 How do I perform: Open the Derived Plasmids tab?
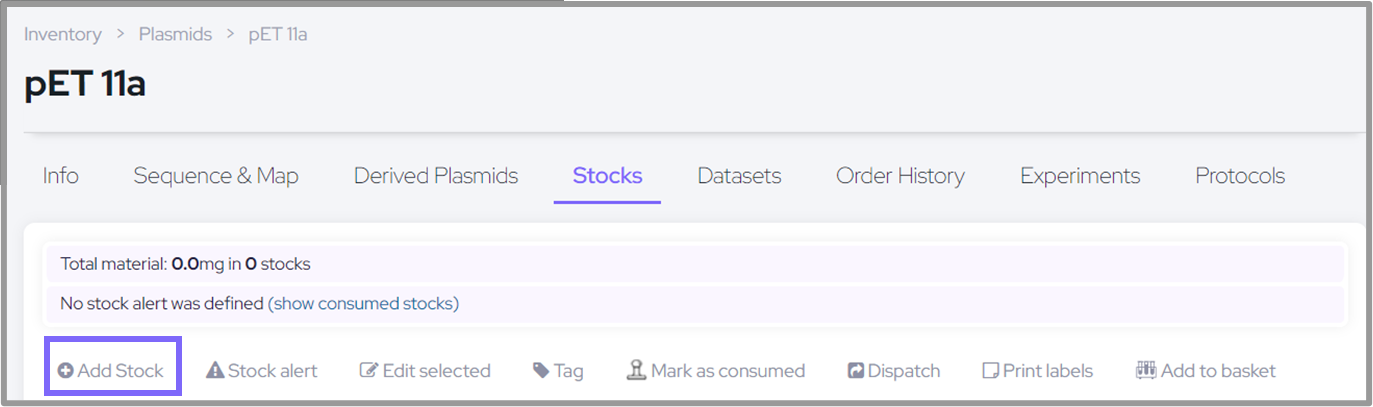436,177
